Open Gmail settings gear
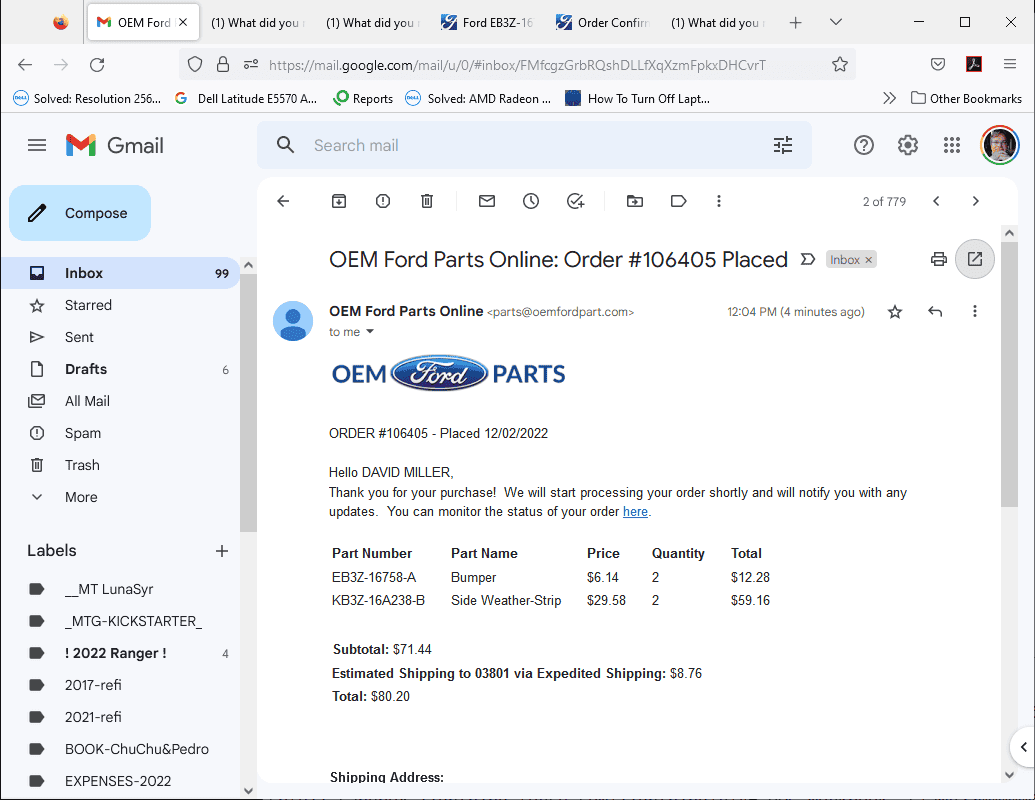Image resolution: width=1035 pixels, height=800 pixels. 908,145
